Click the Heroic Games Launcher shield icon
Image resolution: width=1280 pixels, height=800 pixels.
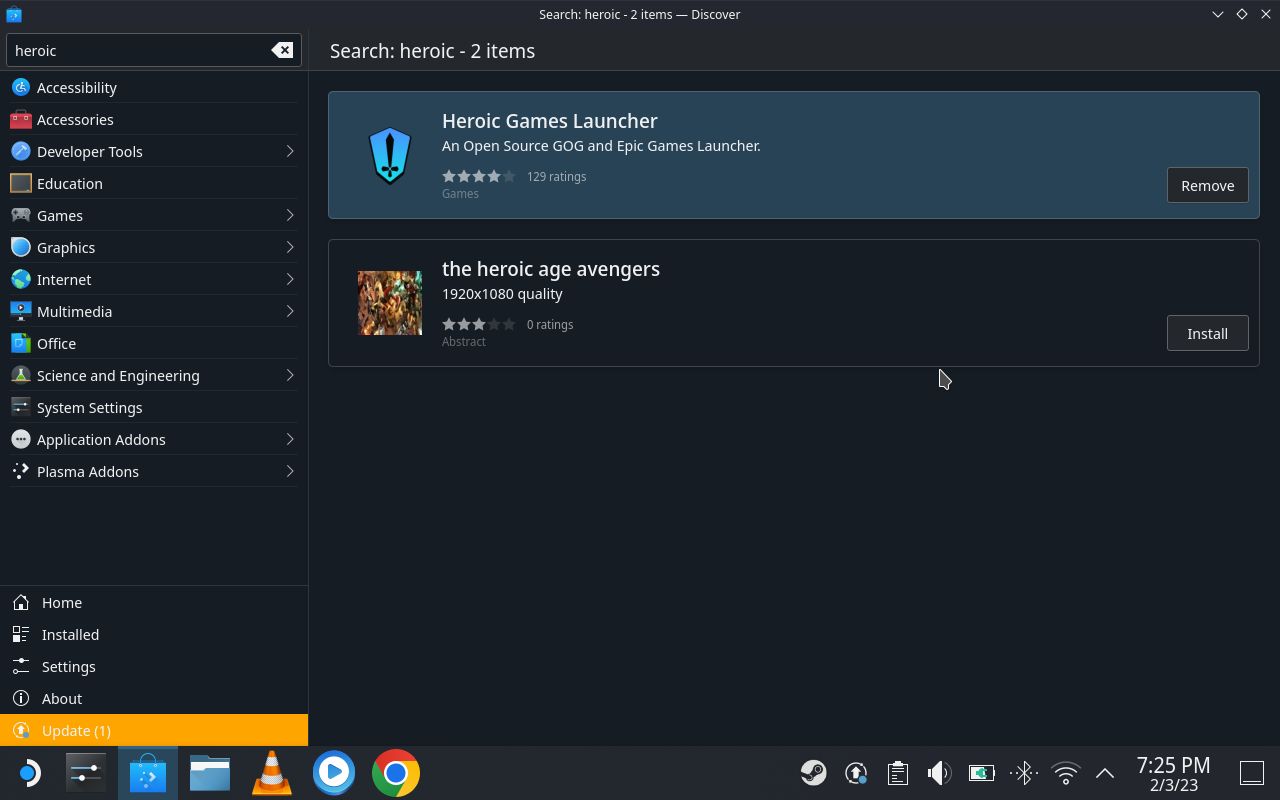click(x=390, y=155)
